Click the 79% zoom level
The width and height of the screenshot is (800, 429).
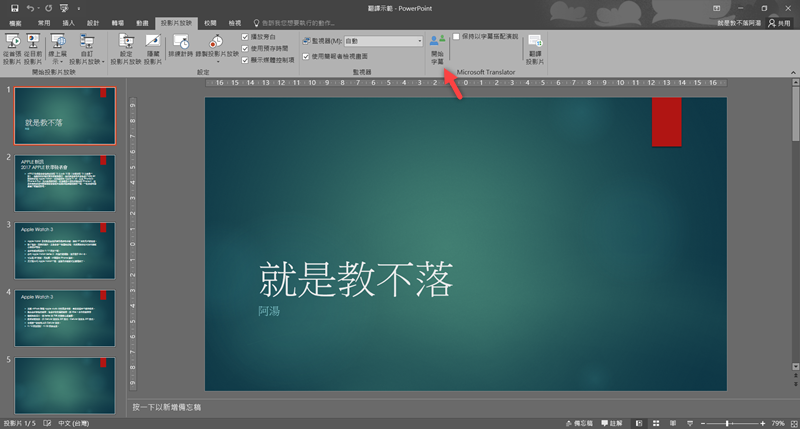click(778, 423)
